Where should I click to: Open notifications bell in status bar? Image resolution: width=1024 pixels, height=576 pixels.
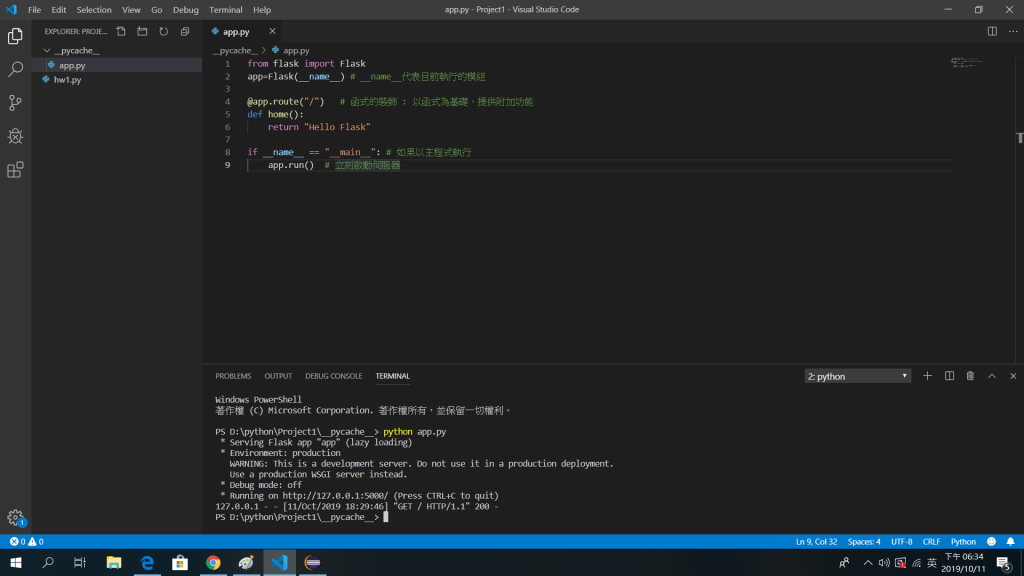tap(1010, 541)
